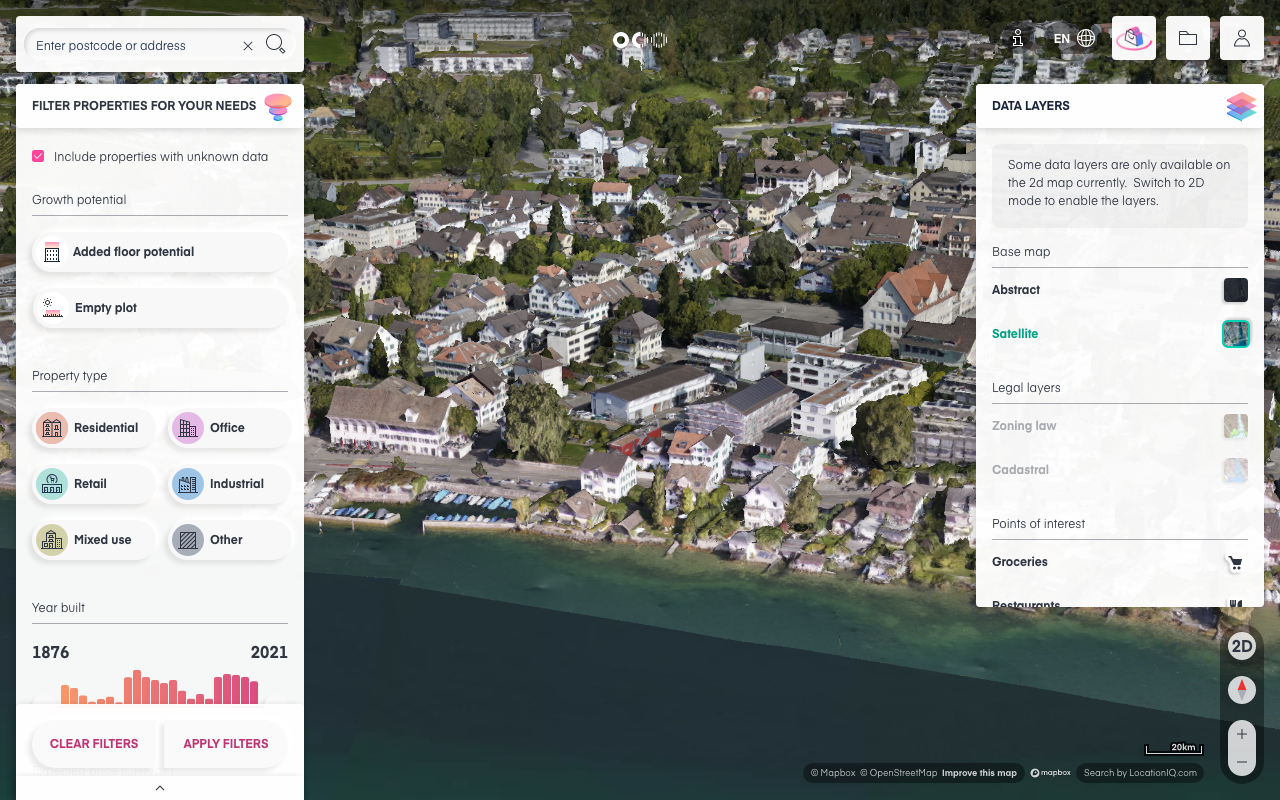Click the Satellite base map thumbnail
The width and height of the screenshot is (1280, 800).
[1236, 334]
